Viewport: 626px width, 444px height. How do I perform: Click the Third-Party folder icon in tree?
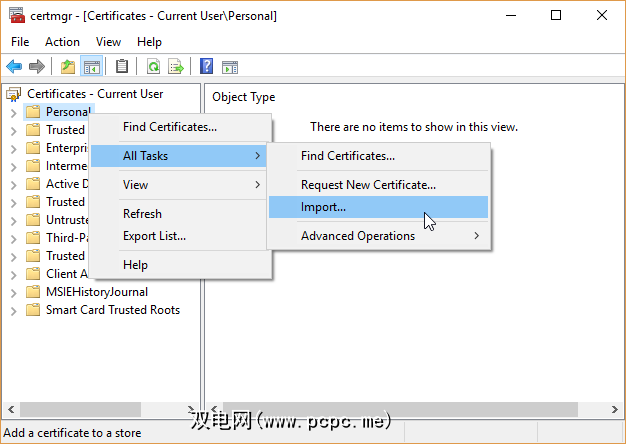(33, 238)
